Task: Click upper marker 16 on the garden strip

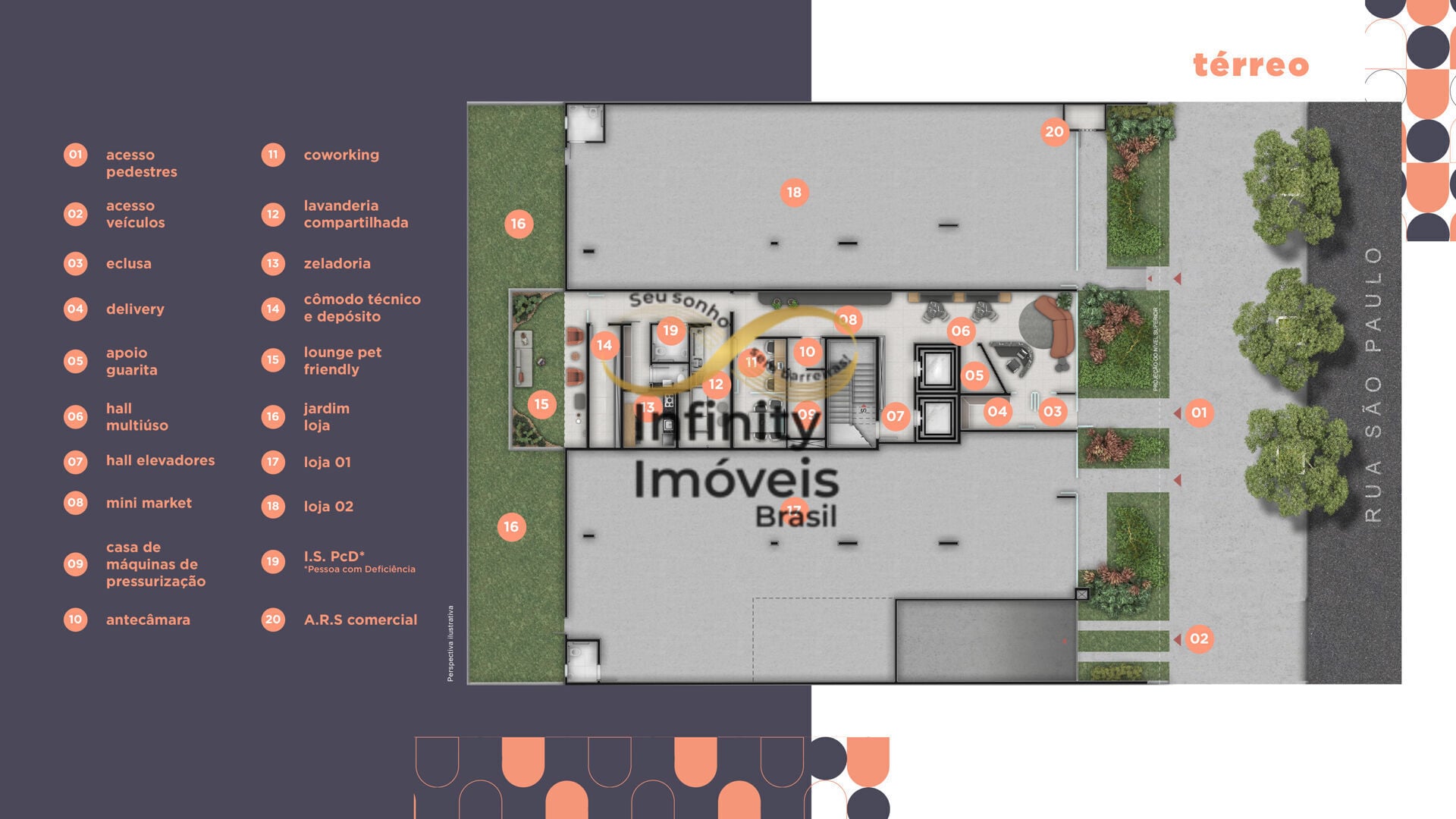Action: (519, 224)
